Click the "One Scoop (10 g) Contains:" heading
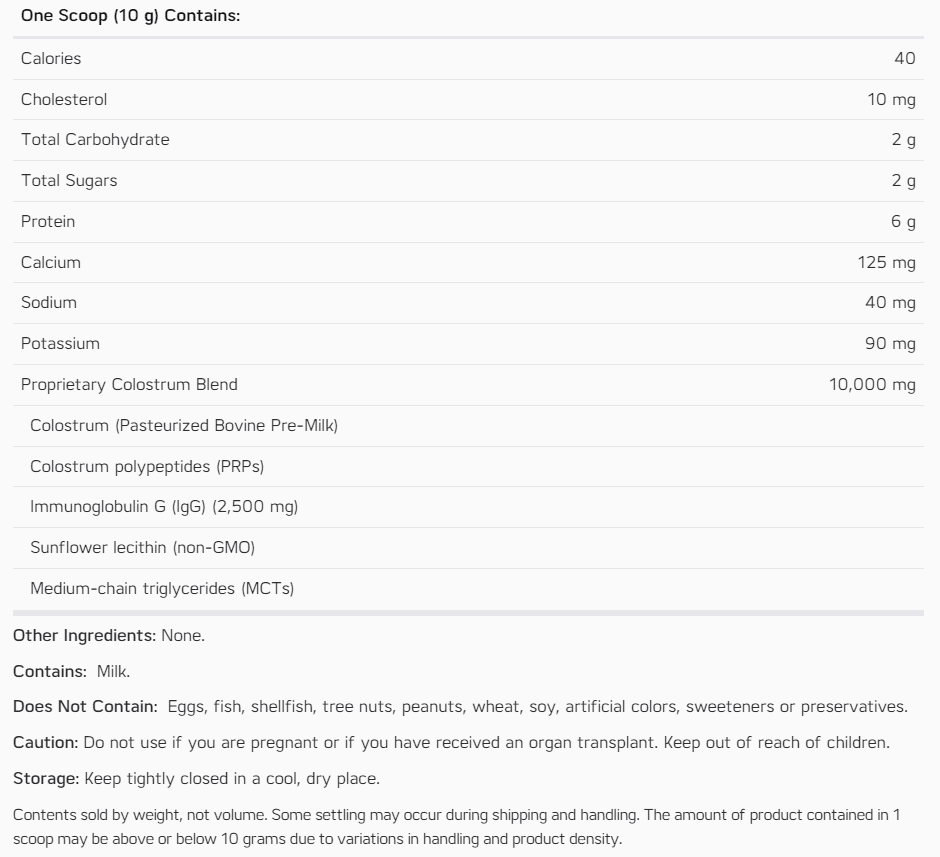Screen dimensions: 940x857 coord(131,17)
